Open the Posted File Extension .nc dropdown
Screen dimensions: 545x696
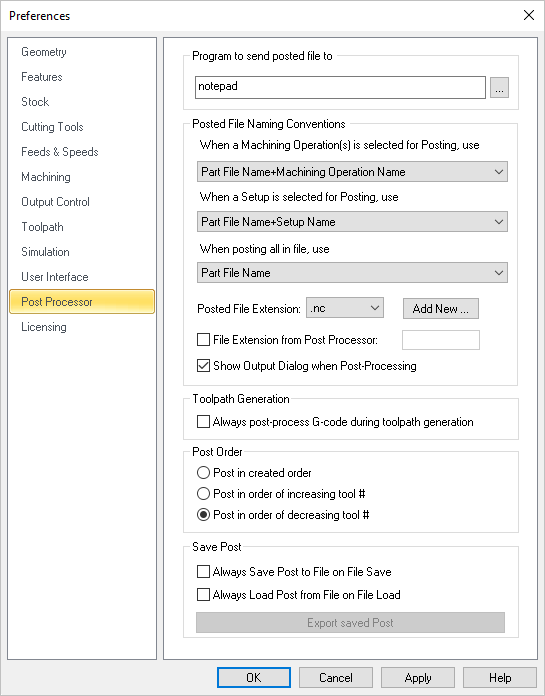[345, 308]
